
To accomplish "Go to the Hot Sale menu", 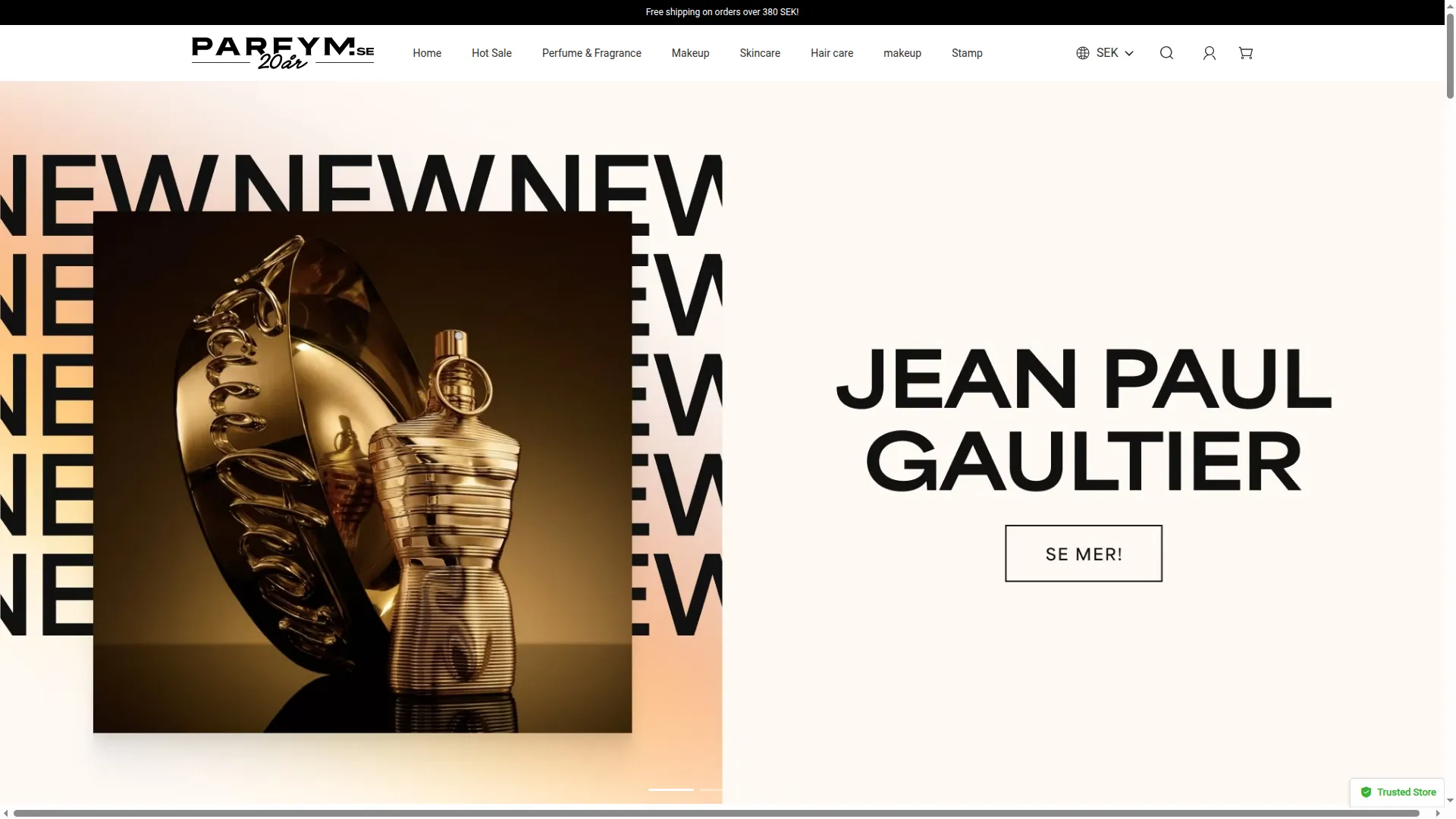I will point(491,53).
